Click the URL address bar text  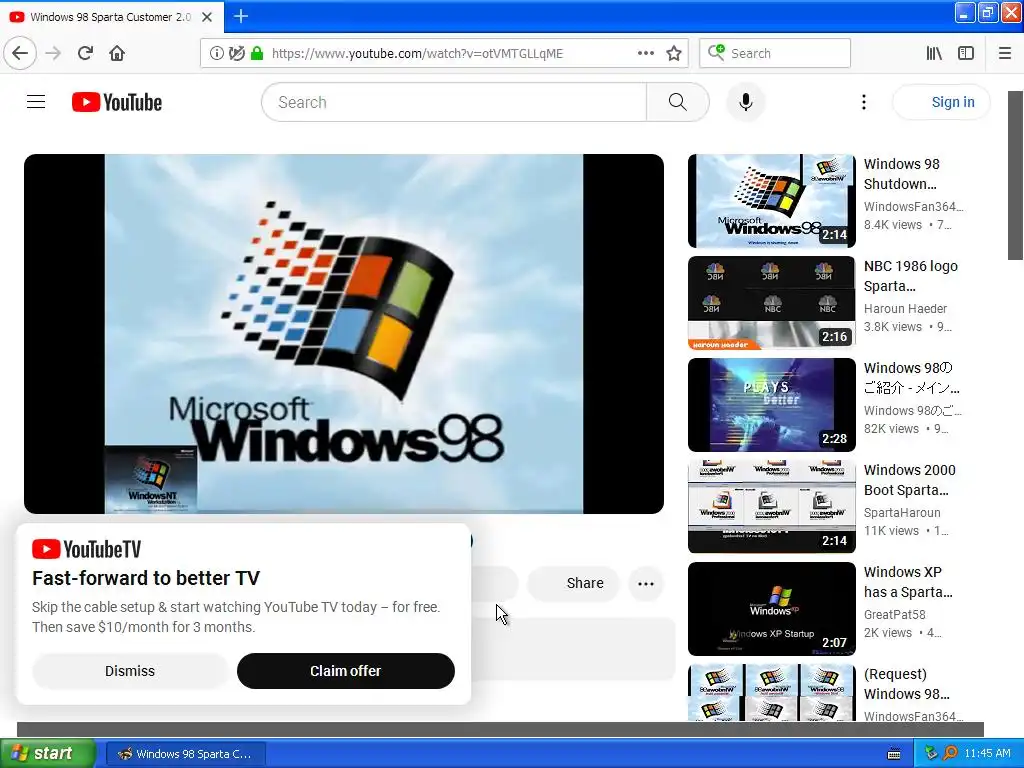[x=417, y=54]
